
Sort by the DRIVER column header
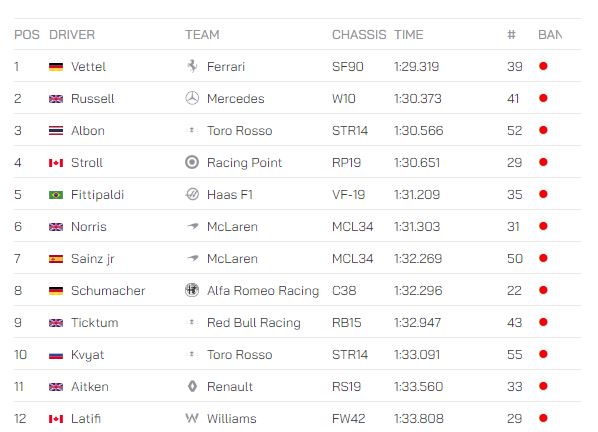pyautogui.click(x=72, y=35)
